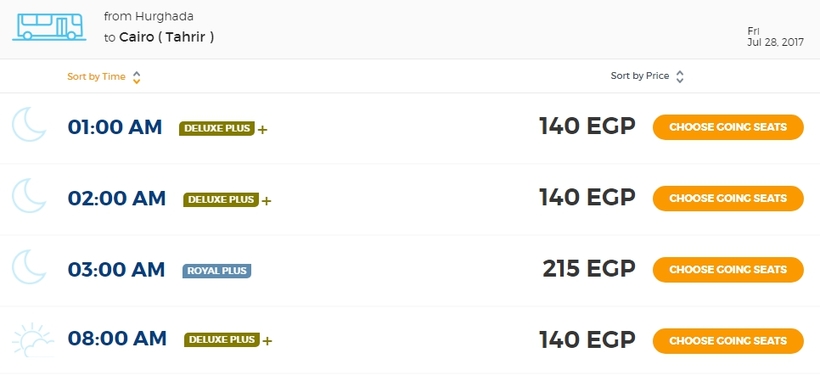Click the 215 EGP price

tap(589, 269)
